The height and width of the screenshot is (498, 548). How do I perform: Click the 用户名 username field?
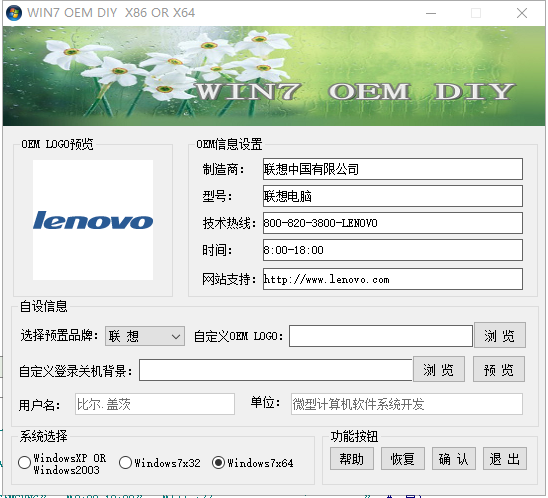coord(155,404)
